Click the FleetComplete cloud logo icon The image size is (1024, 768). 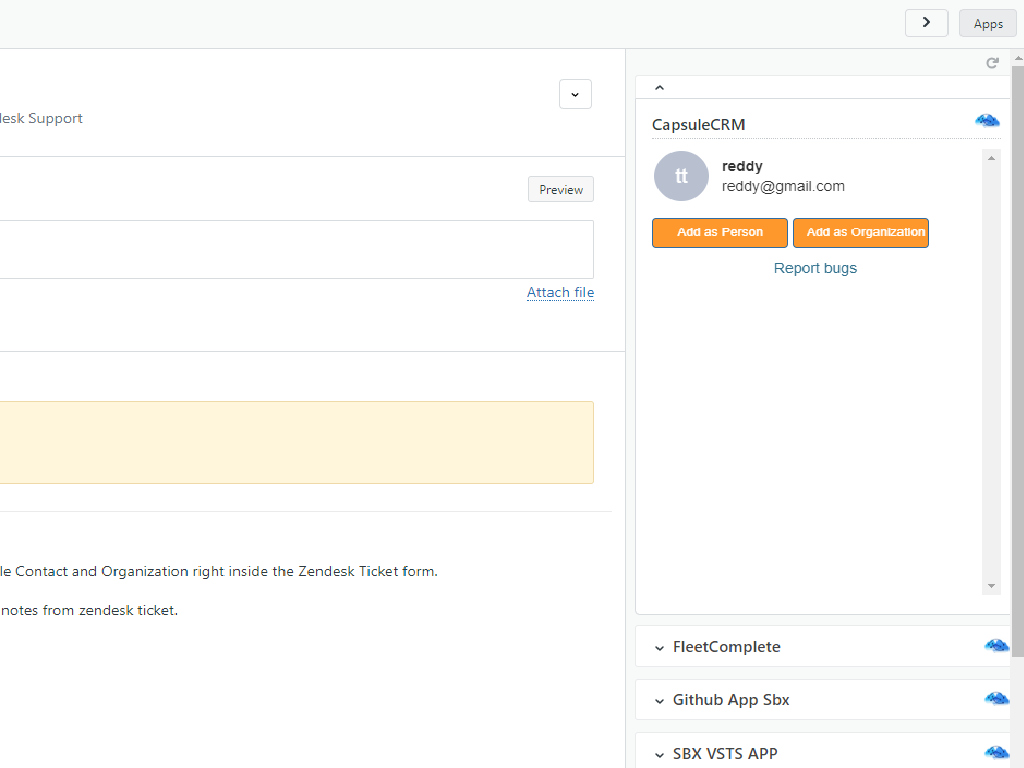point(996,646)
